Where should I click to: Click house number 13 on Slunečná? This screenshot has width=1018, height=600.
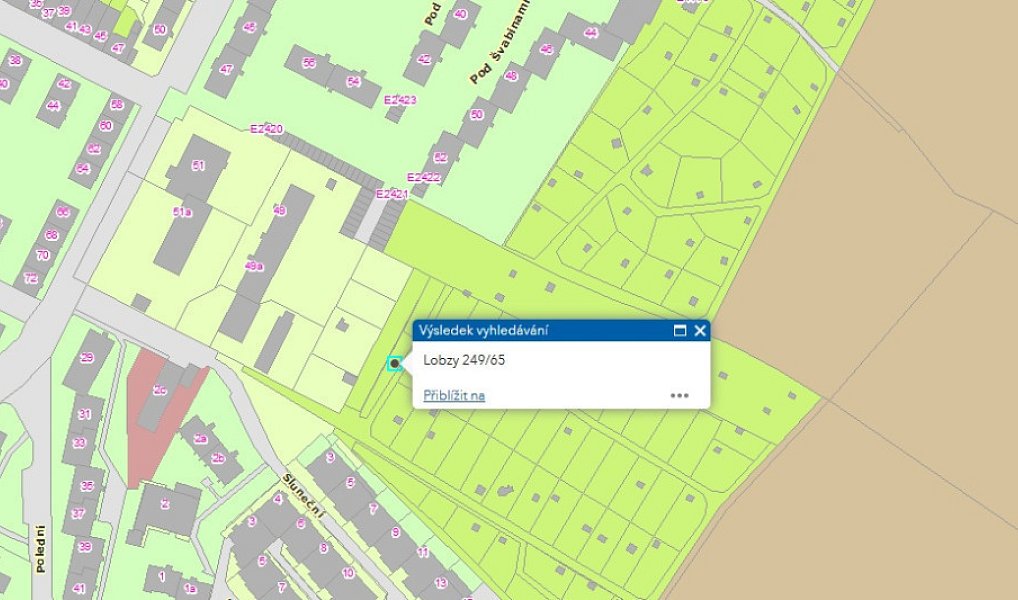pos(441,583)
